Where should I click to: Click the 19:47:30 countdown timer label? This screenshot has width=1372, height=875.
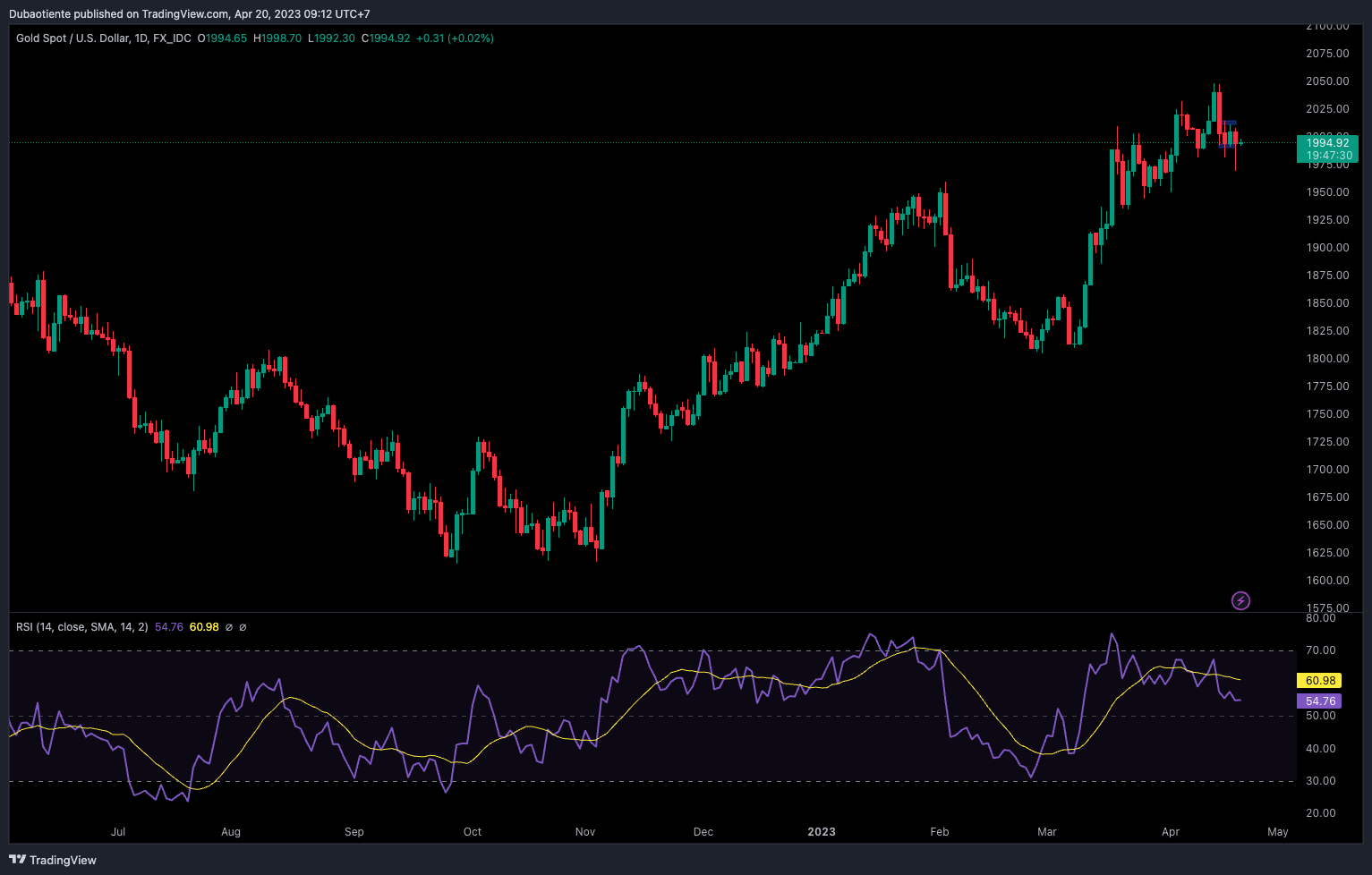click(1327, 156)
